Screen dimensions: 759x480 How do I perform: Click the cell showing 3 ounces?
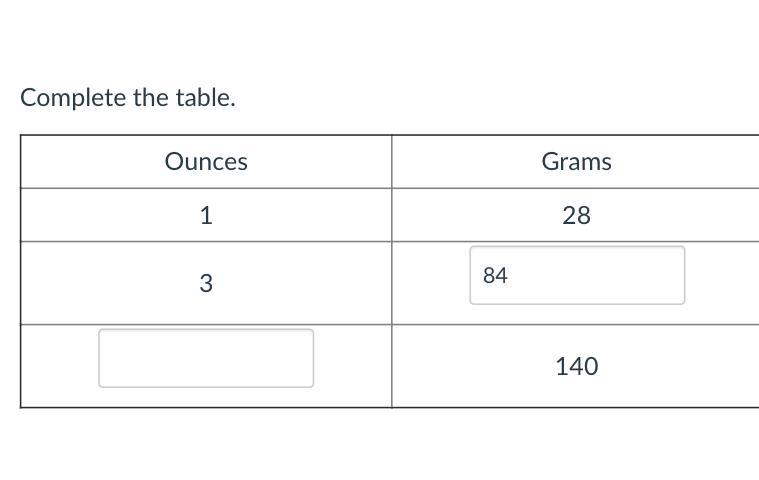coord(206,283)
